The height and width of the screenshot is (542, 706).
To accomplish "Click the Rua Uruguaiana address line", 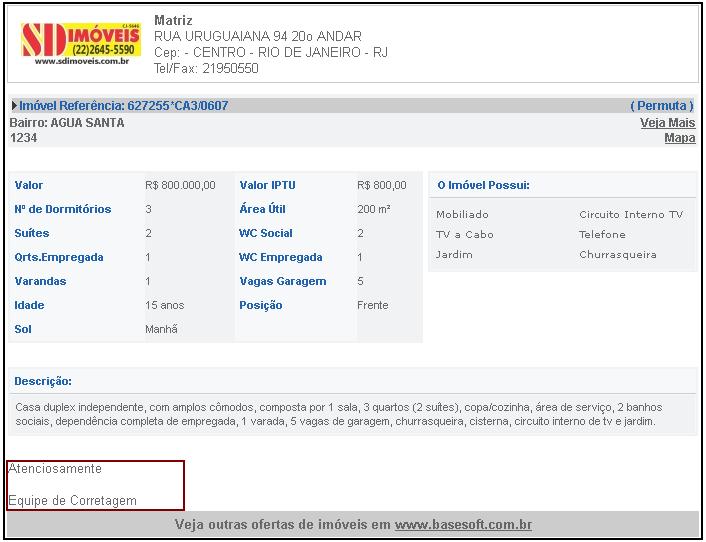I will [x=257, y=37].
